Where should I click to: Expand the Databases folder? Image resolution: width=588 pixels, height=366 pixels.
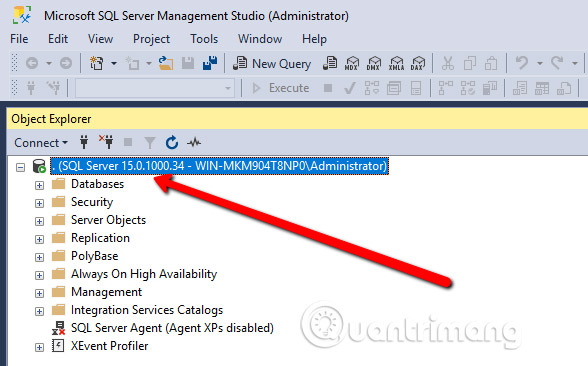click(x=39, y=185)
